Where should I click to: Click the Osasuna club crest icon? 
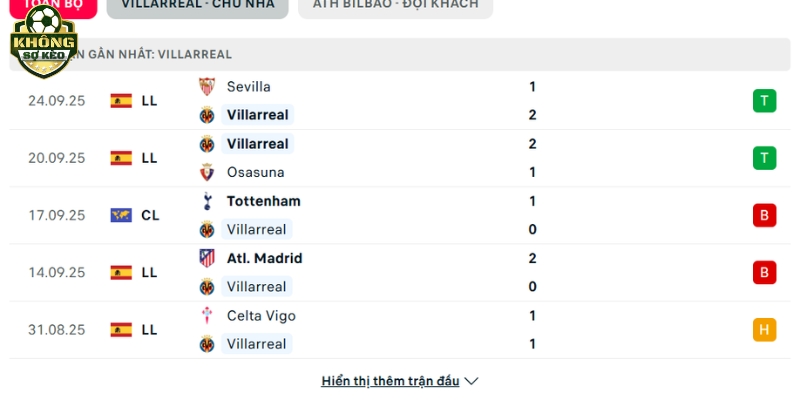coord(207,172)
